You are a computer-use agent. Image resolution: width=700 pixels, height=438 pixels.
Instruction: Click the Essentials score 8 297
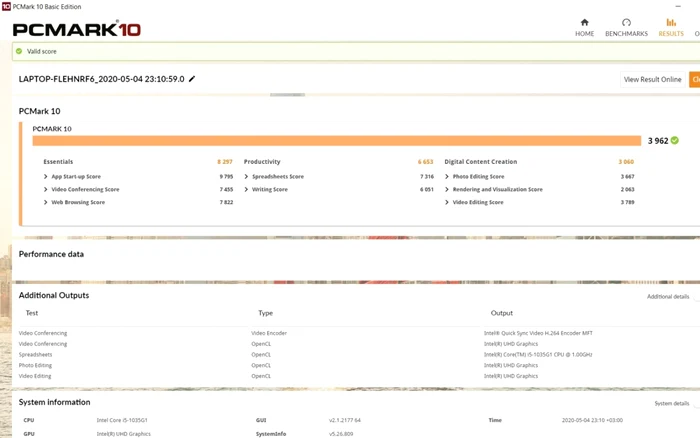(225, 162)
